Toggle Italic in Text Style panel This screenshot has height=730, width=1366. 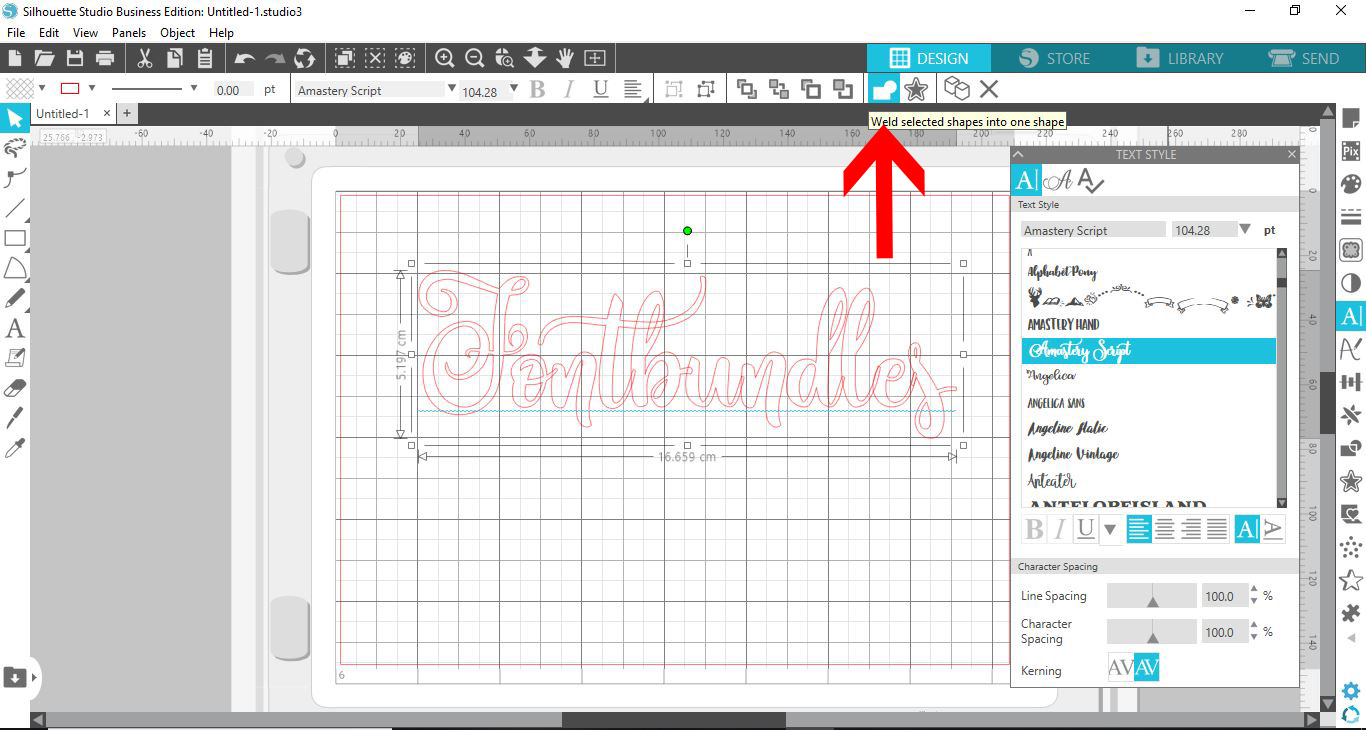pos(1060,530)
